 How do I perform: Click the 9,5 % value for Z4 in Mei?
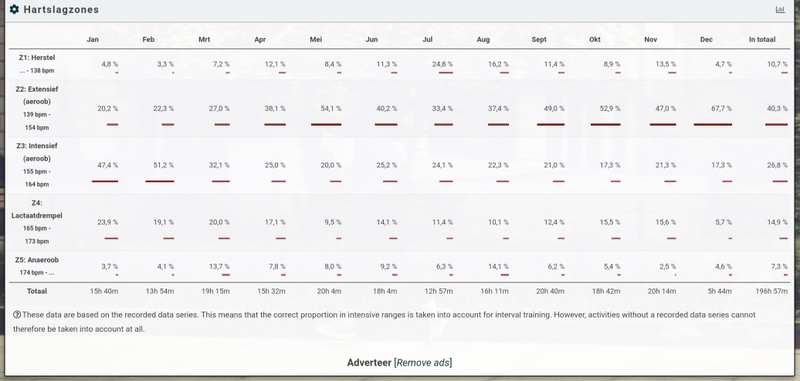pos(333,222)
